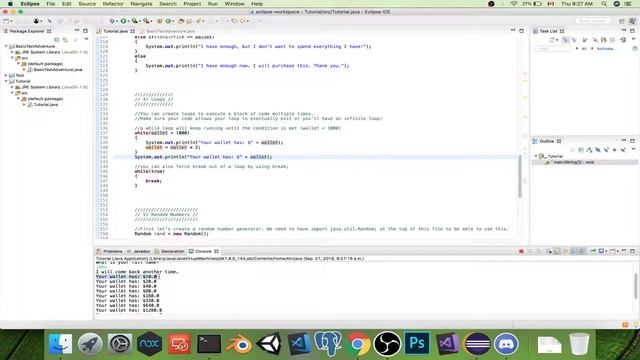Viewport: 640px width, 360px height.
Task: Open the Refactor menu
Action: [113, 4]
